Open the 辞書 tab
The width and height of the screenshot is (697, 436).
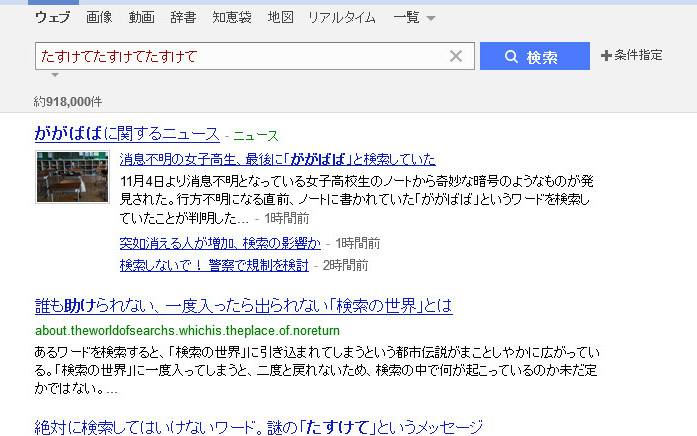coord(183,17)
